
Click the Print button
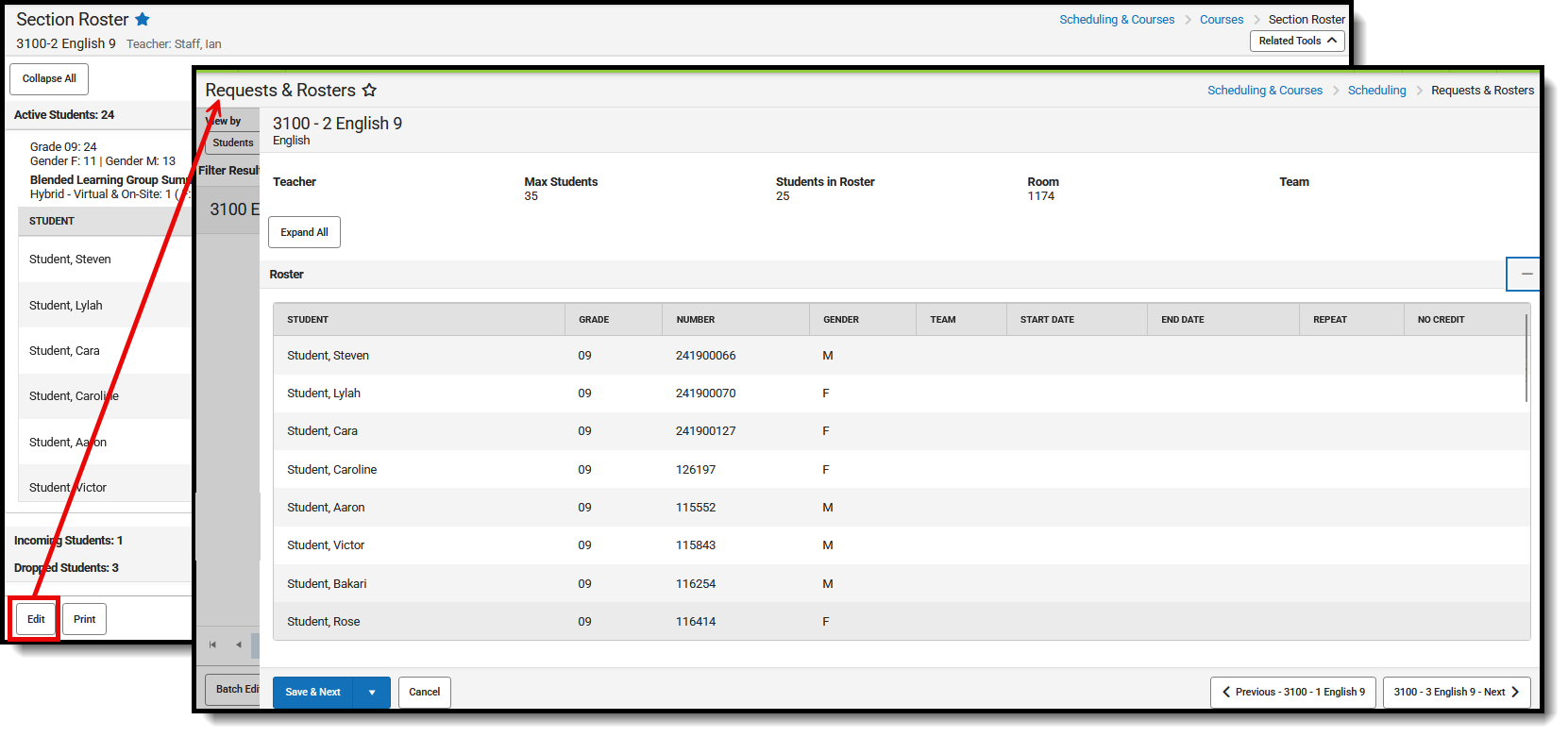85,619
